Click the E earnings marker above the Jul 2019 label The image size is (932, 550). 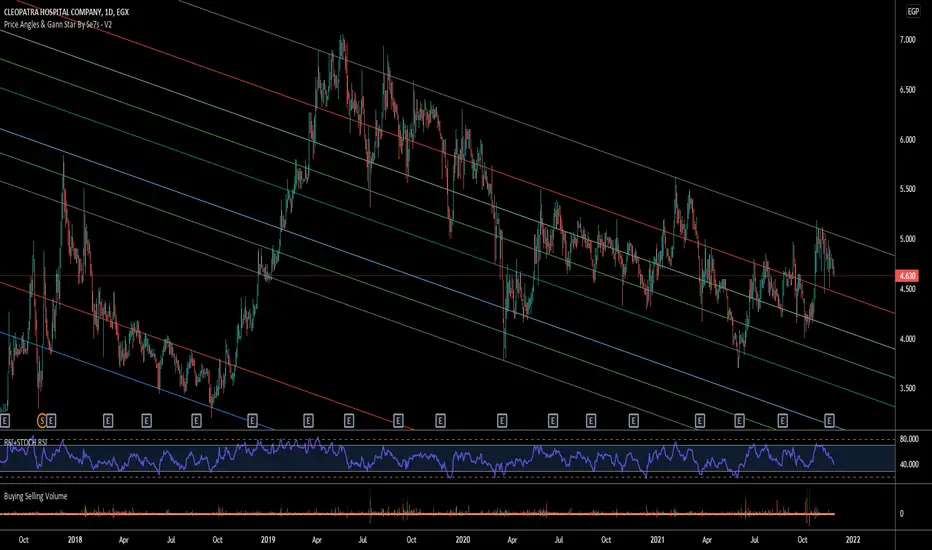(349, 421)
